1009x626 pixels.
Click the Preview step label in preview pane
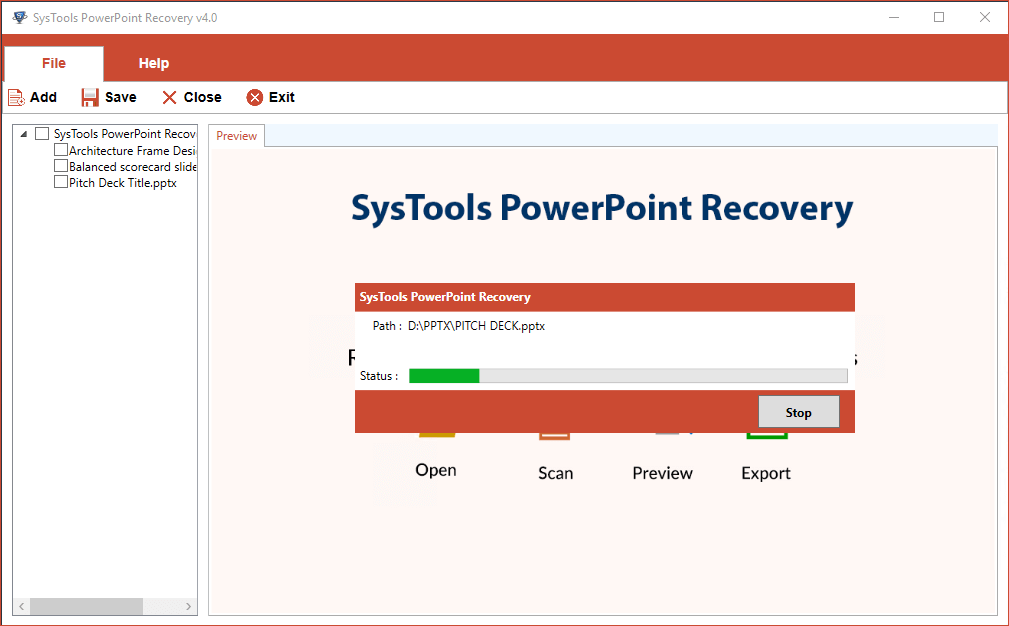point(662,473)
